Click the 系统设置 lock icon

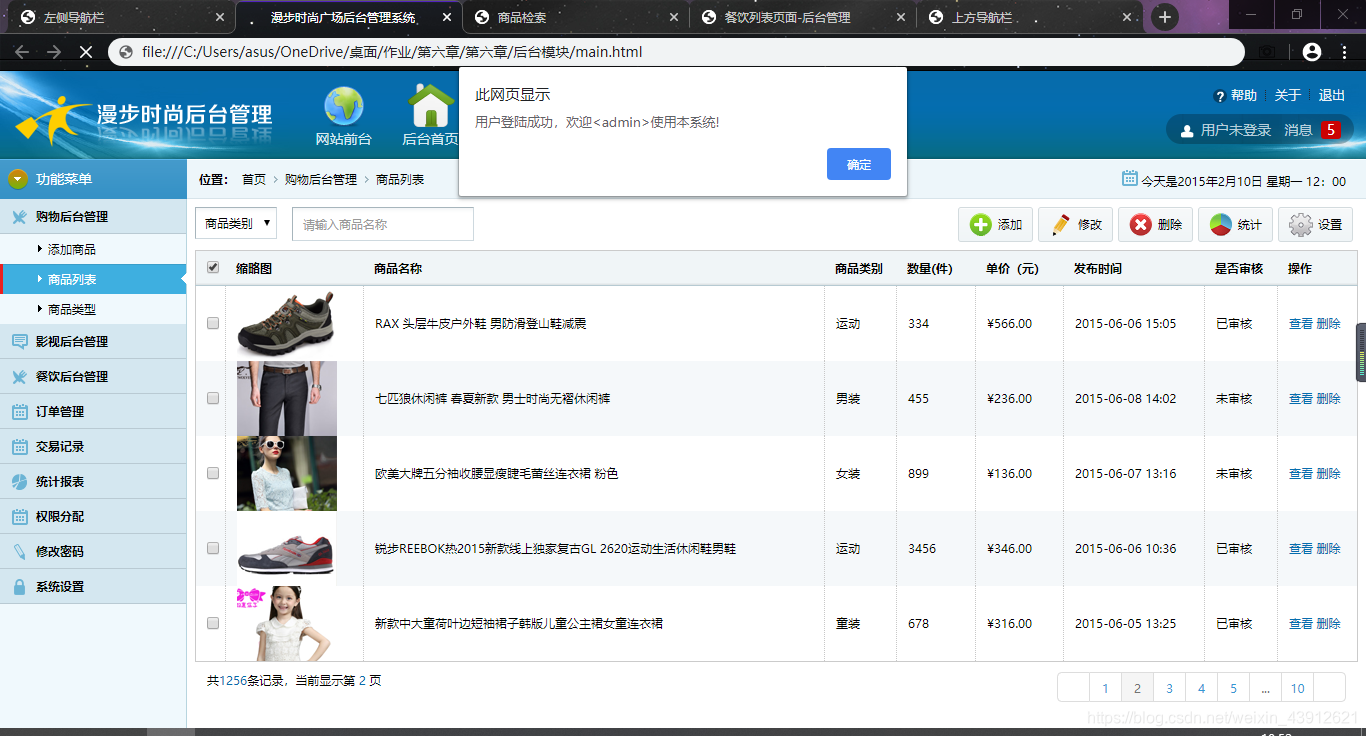[x=19, y=587]
